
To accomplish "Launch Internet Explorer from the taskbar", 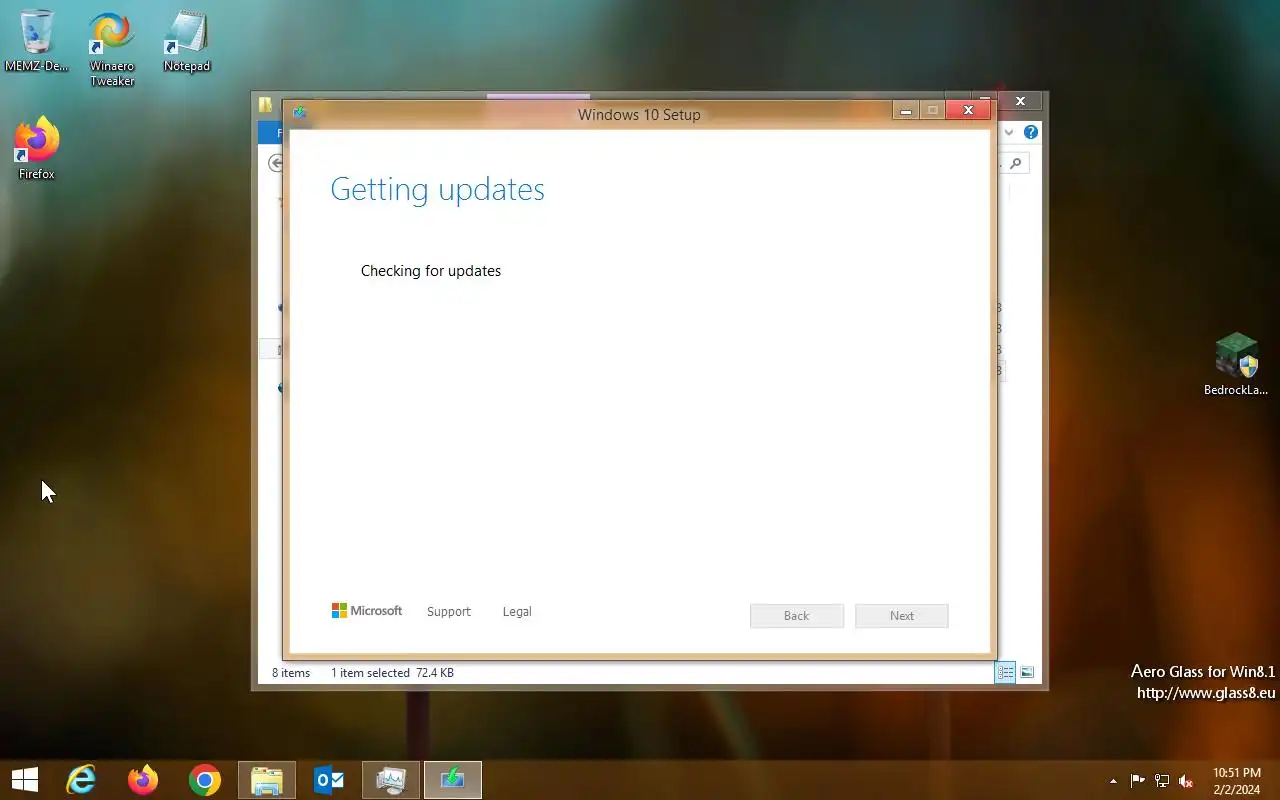I will [x=80, y=780].
